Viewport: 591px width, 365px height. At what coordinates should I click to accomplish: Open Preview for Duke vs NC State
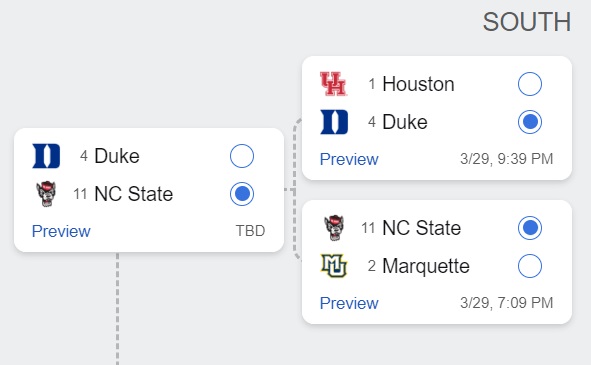pyautogui.click(x=61, y=231)
